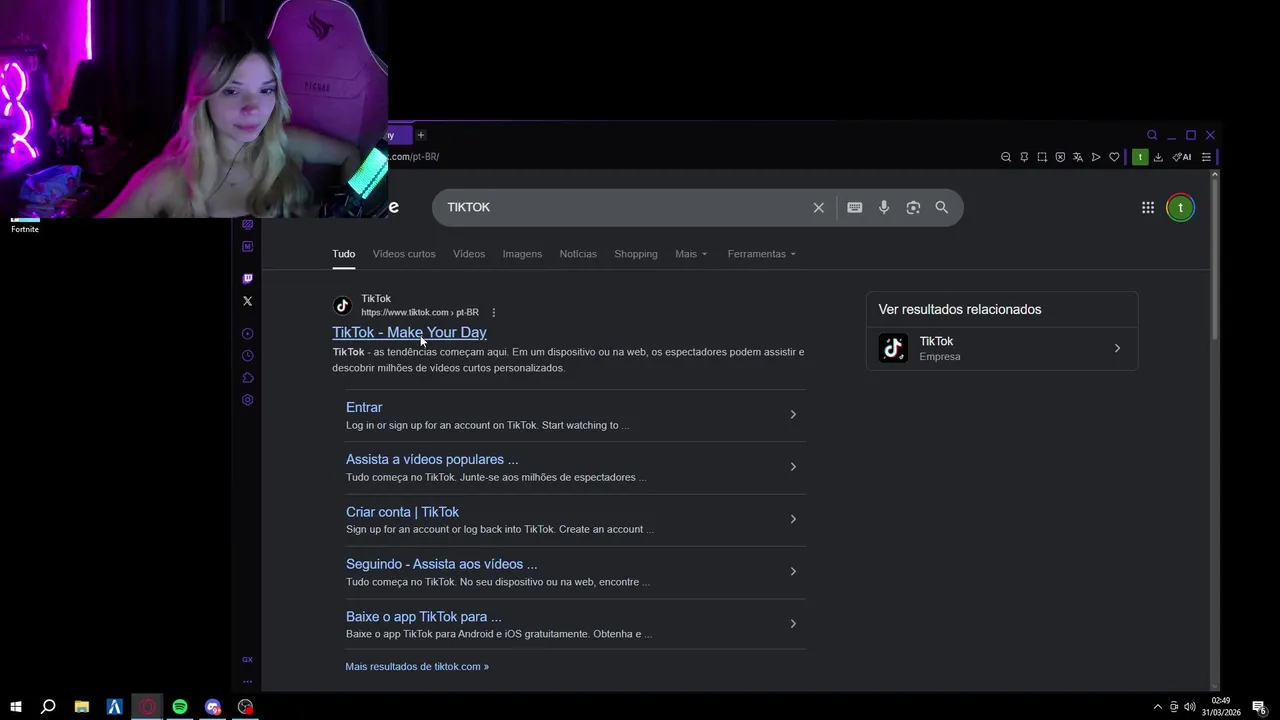Open the Assista a vídeos populares link
1280x720 pixels.
click(432, 460)
